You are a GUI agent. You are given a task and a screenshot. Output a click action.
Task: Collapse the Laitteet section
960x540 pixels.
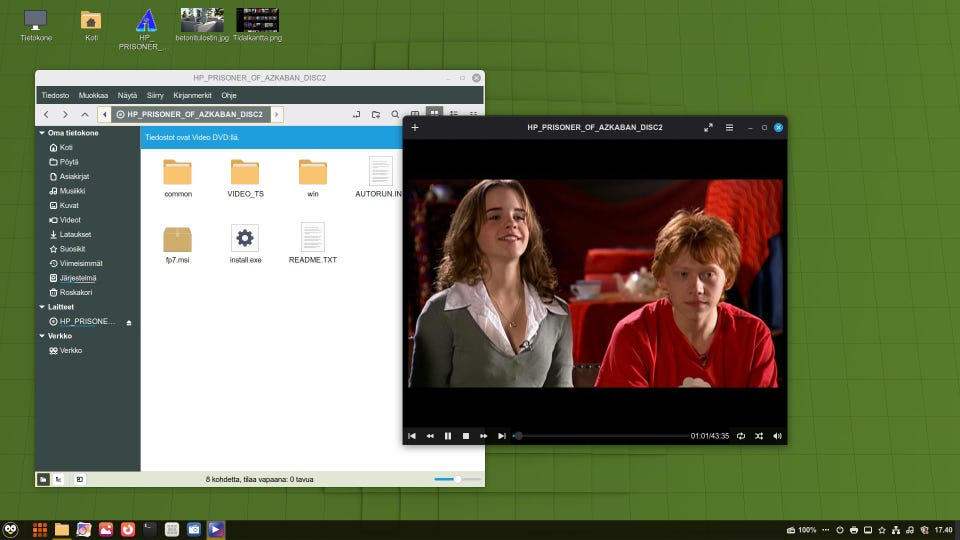coord(42,307)
